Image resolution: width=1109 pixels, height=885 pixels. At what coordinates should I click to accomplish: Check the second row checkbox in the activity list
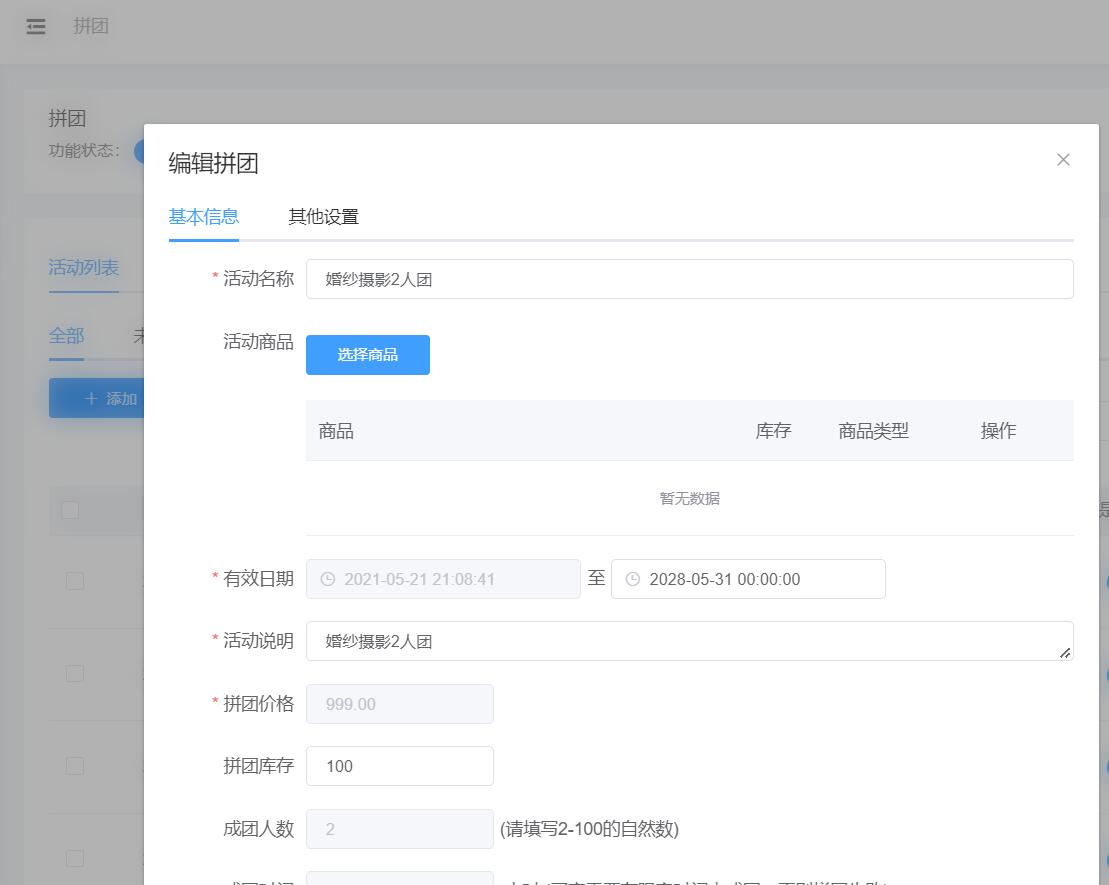click(x=75, y=673)
